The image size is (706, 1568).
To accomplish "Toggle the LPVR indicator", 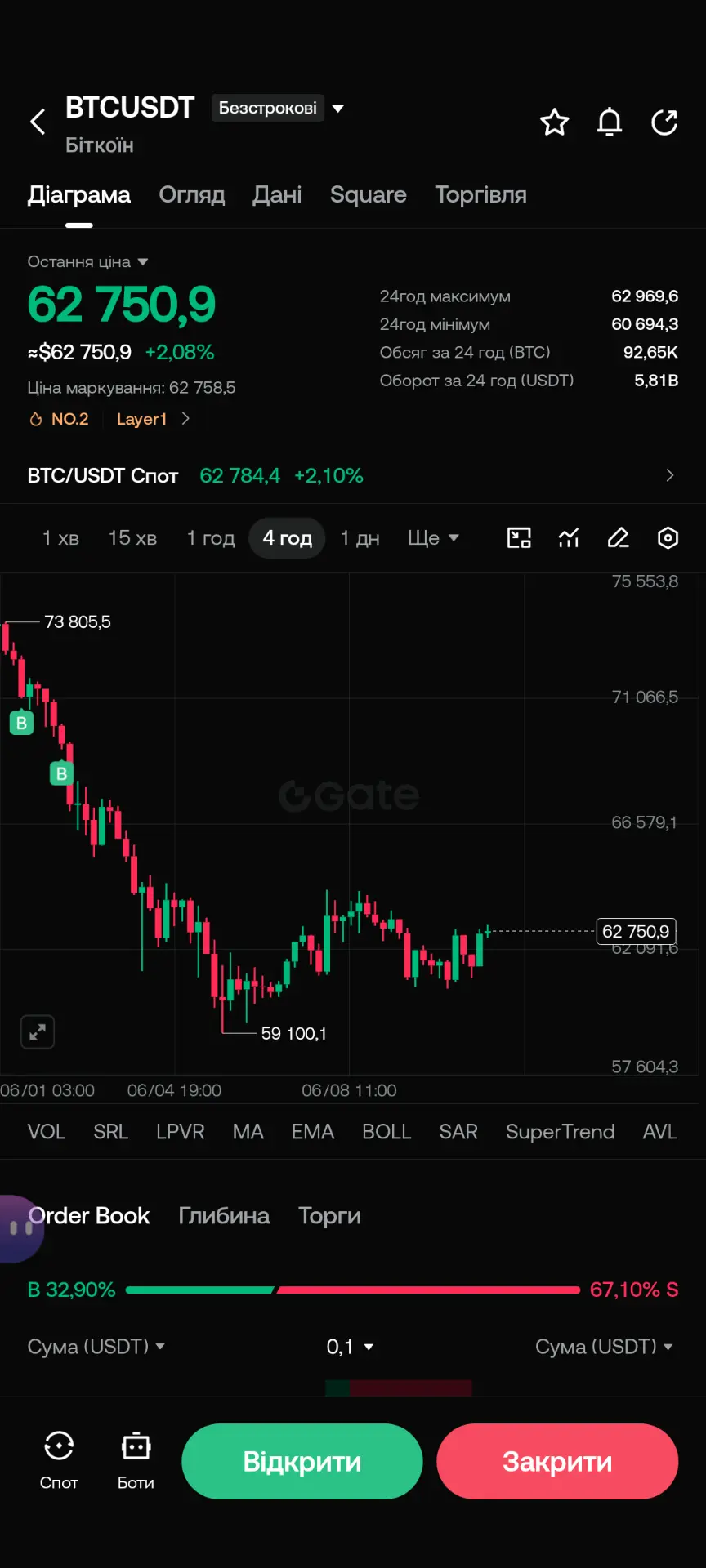I will (x=181, y=1132).
